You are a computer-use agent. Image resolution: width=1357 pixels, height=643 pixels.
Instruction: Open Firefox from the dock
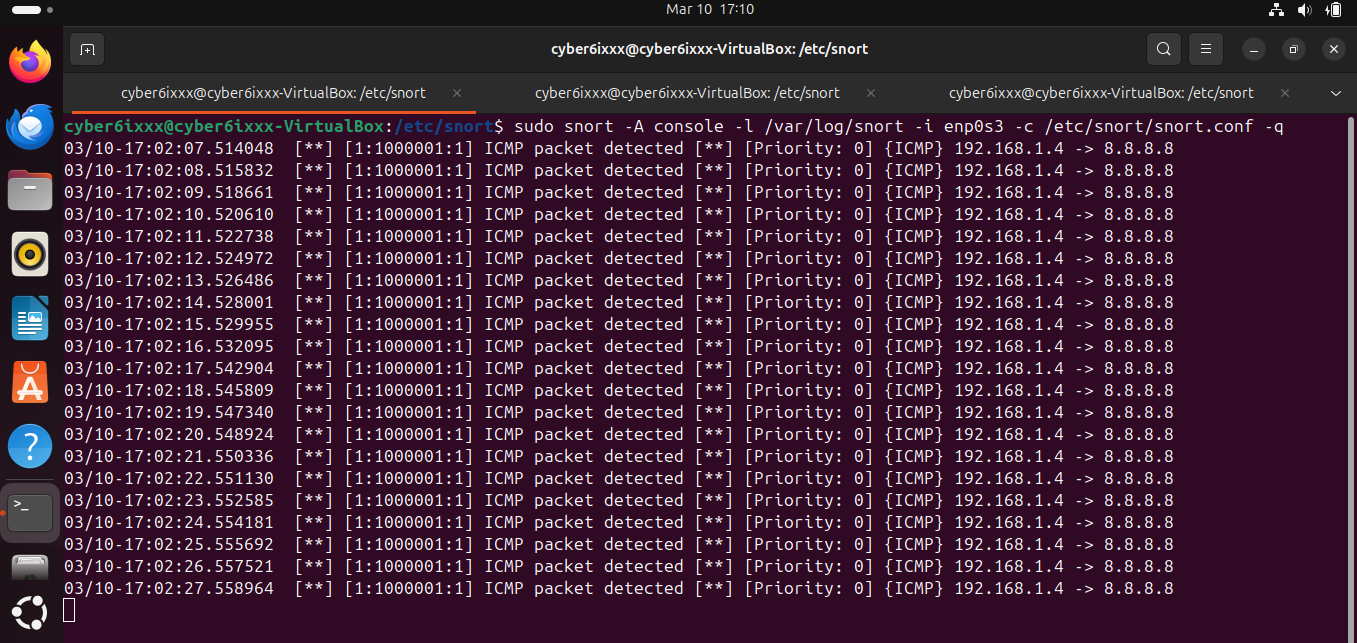30,63
